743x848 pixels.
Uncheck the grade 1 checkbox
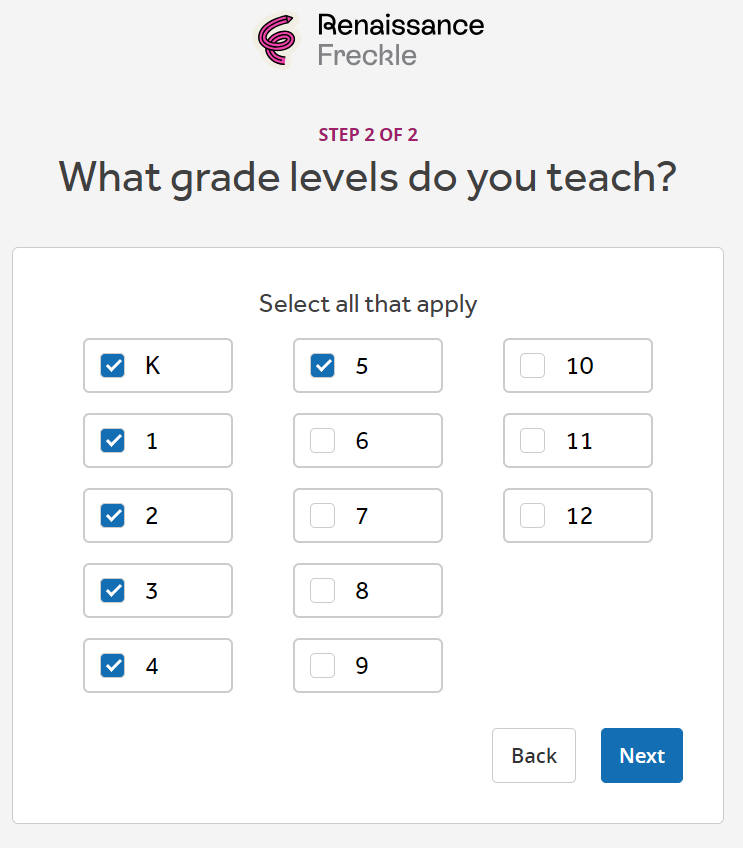tap(113, 441)
